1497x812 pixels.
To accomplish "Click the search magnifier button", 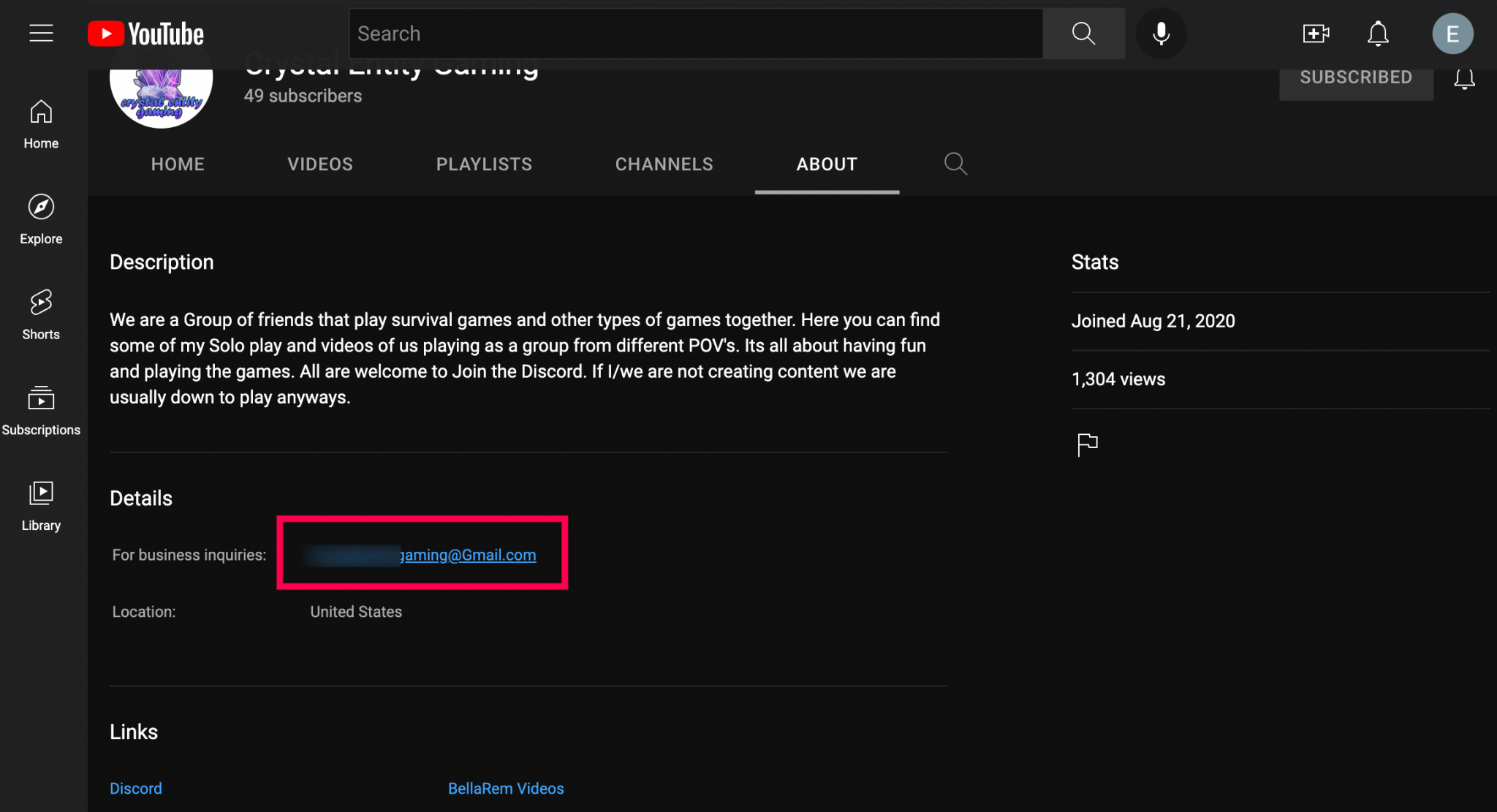I will point(1084,33).
